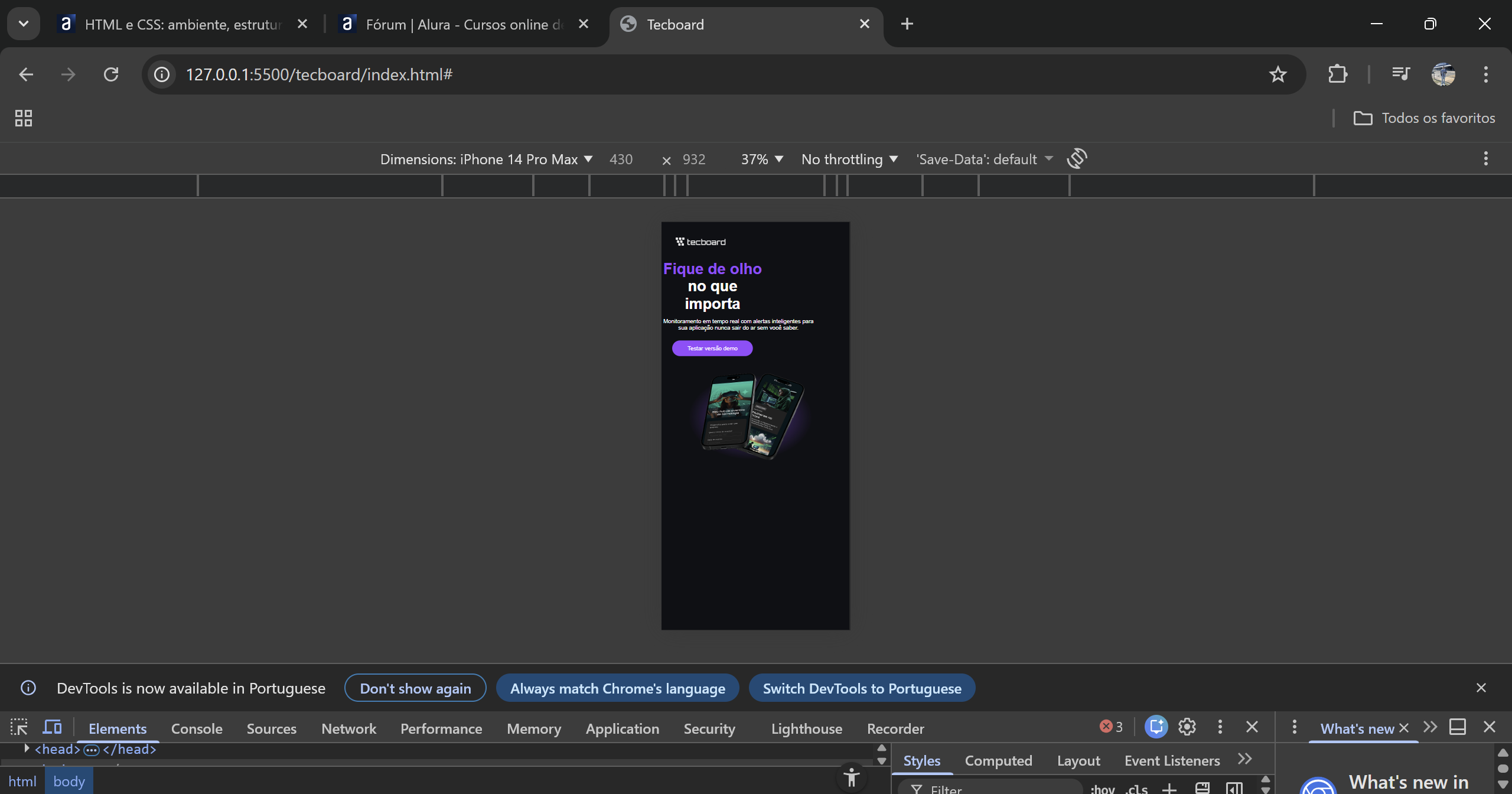Expand the head element node
Image resolution: width=1512 pixels, height=794 pixels.
(27, 749)
